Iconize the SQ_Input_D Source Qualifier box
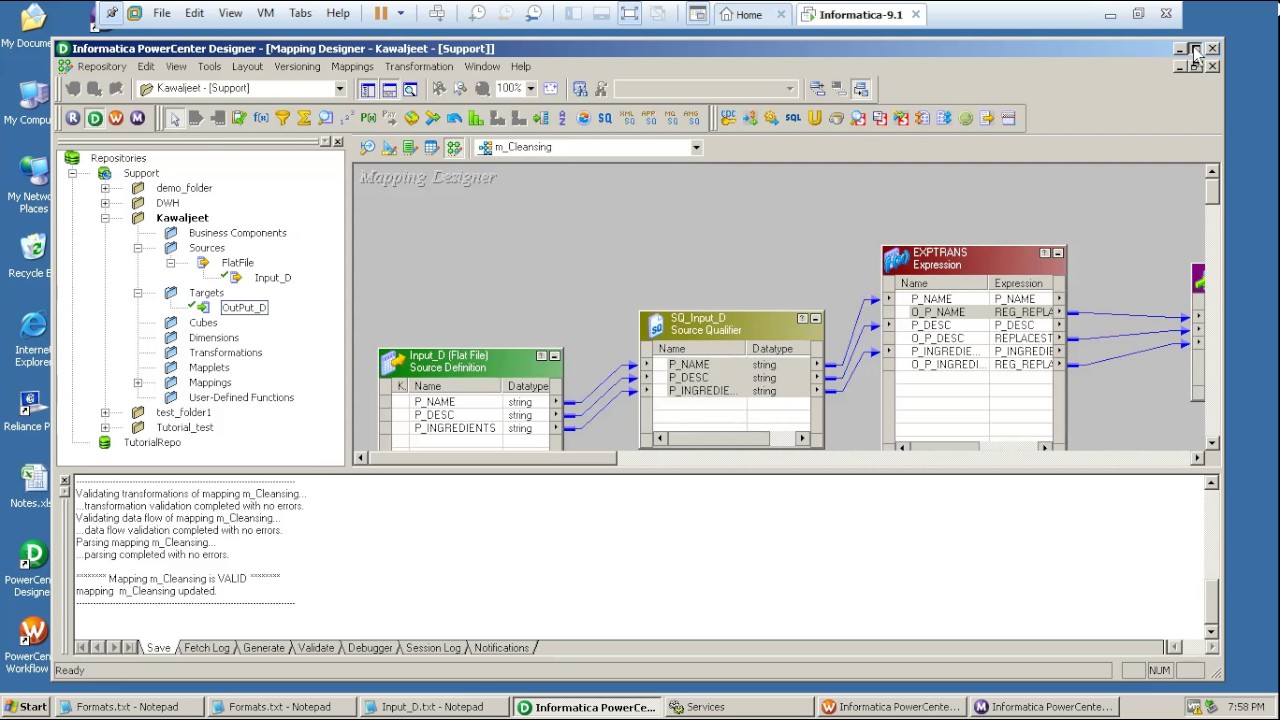The width and height of the screenshot is (1280, 720). (x=815, y=319)
